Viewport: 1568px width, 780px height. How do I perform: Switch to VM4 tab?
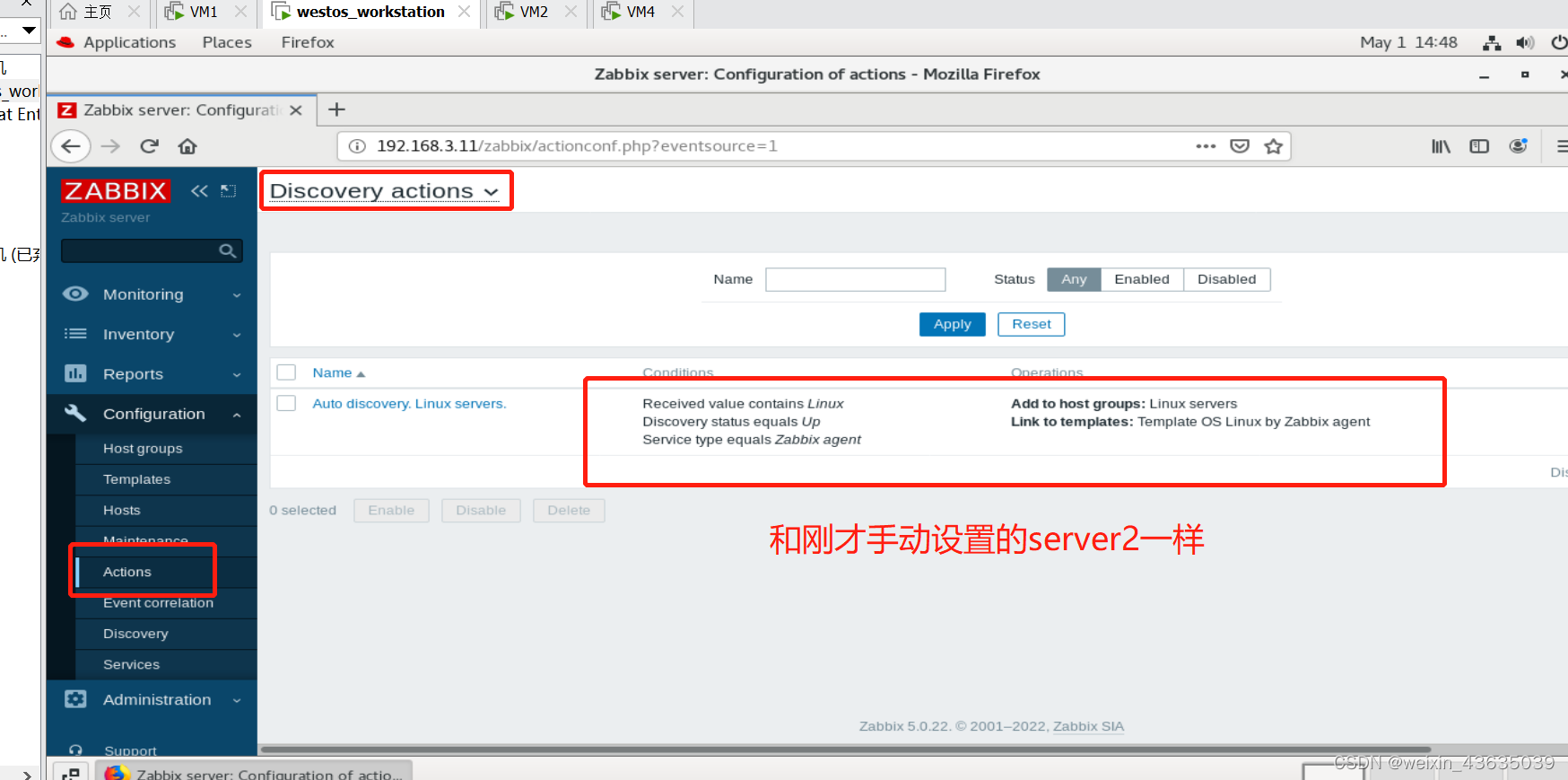point(640,12)
